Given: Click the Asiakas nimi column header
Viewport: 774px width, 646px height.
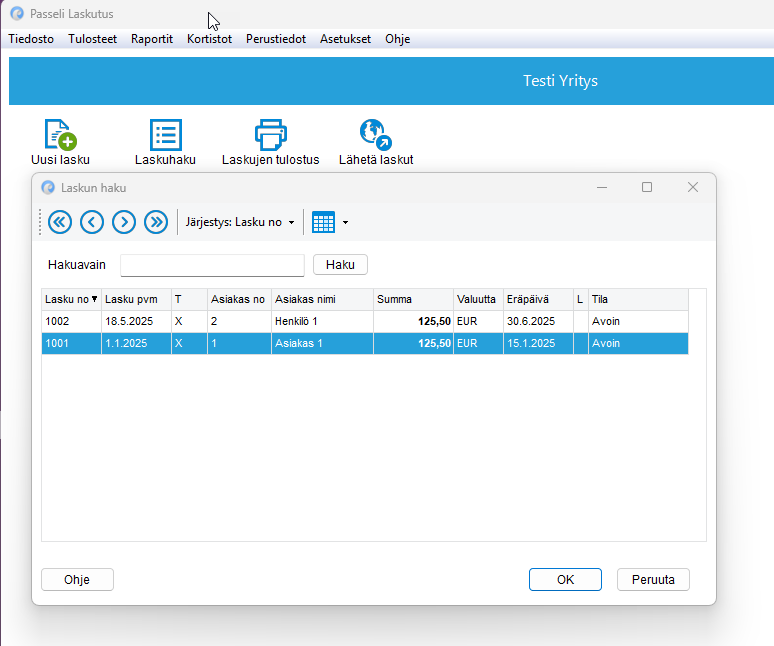Looking at the screenshot, I should (322, 299).
